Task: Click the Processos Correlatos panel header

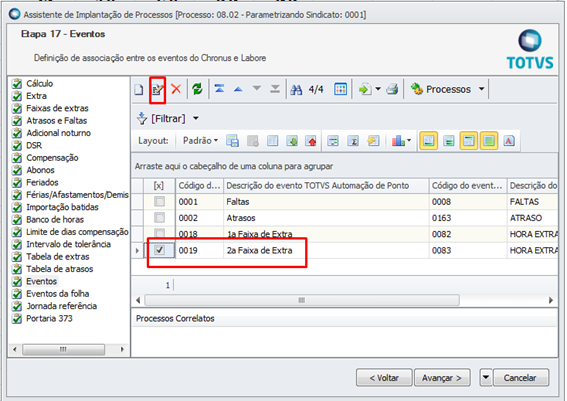Action: (x=344, y=319)
